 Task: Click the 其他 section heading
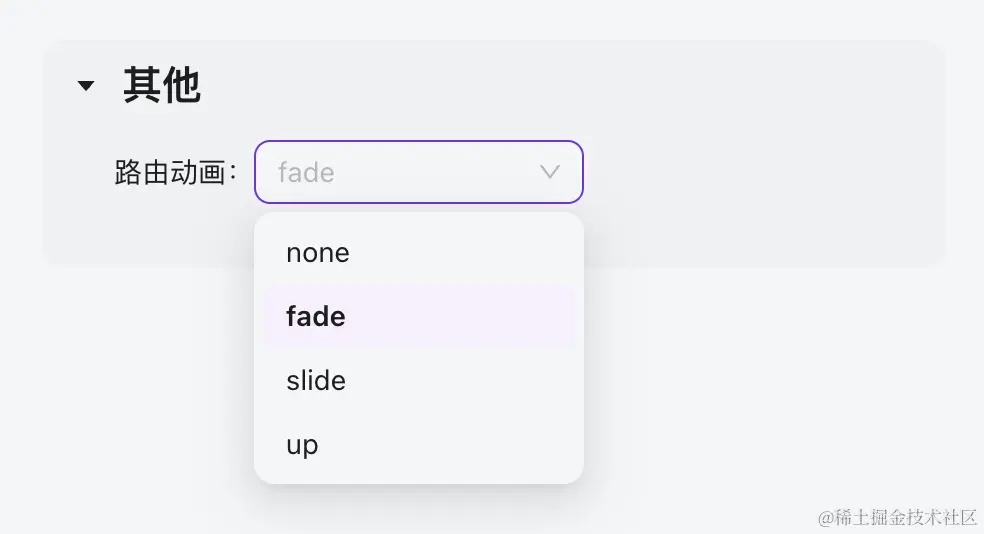pyautogui.click(x=162, y=87)
